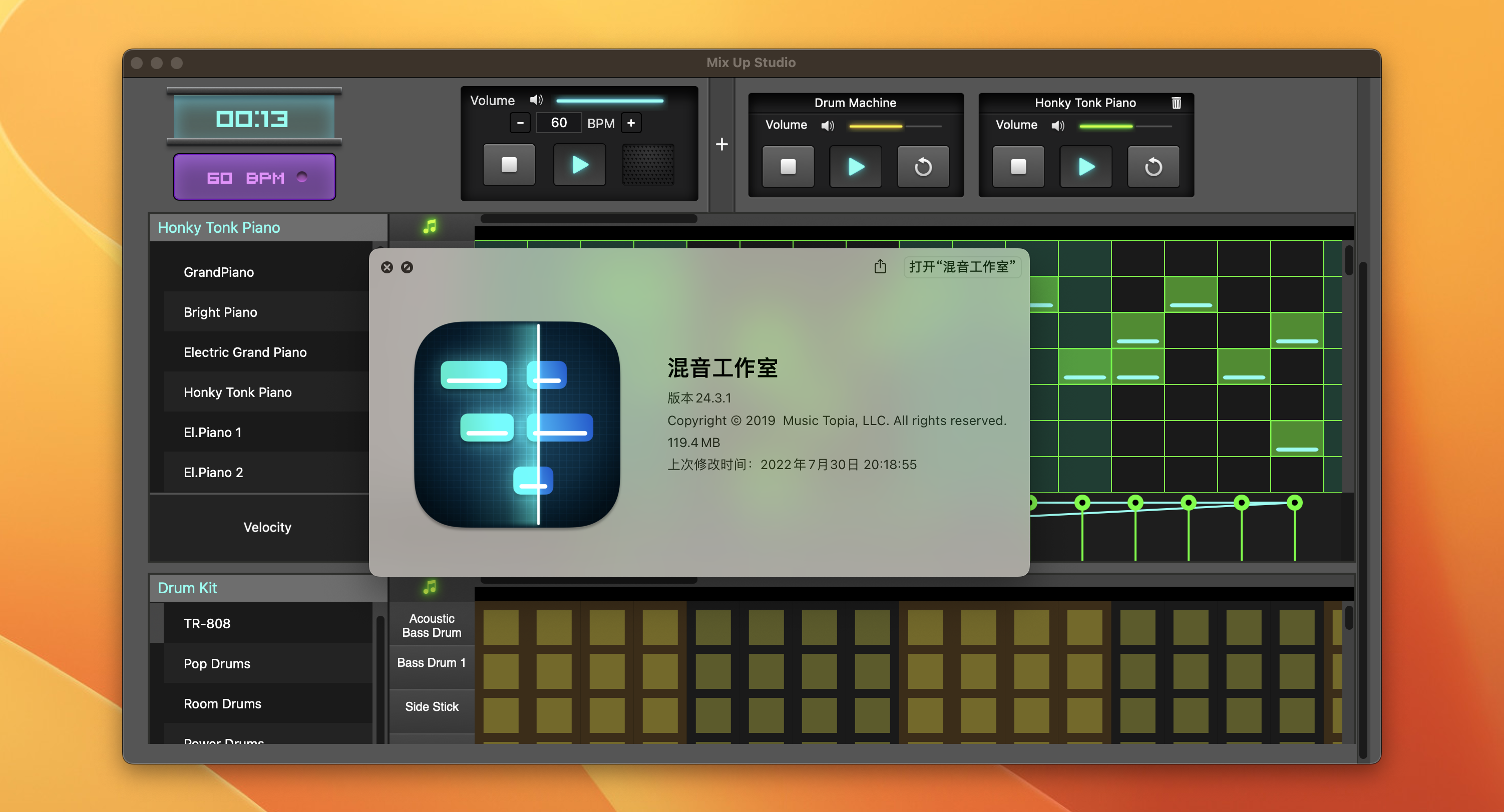This screenshot has height=812, width=1504.
Task: Adjust the Honky Tonk Piano volume slider
Action: pos(1124,126)
